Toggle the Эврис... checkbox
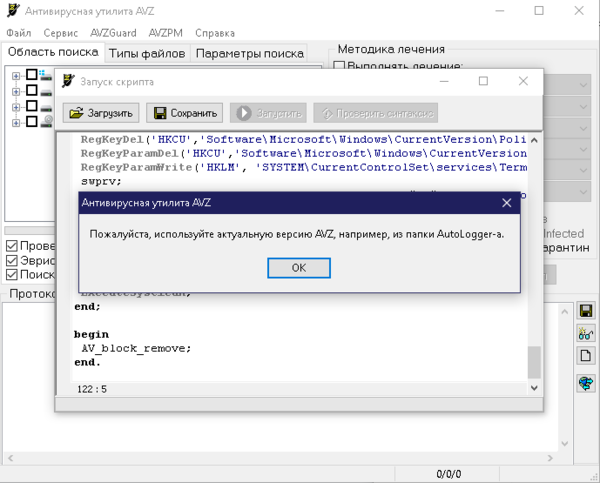Image resolution: width=600 pixels, height=483 pixels. [x=12, y=260]
